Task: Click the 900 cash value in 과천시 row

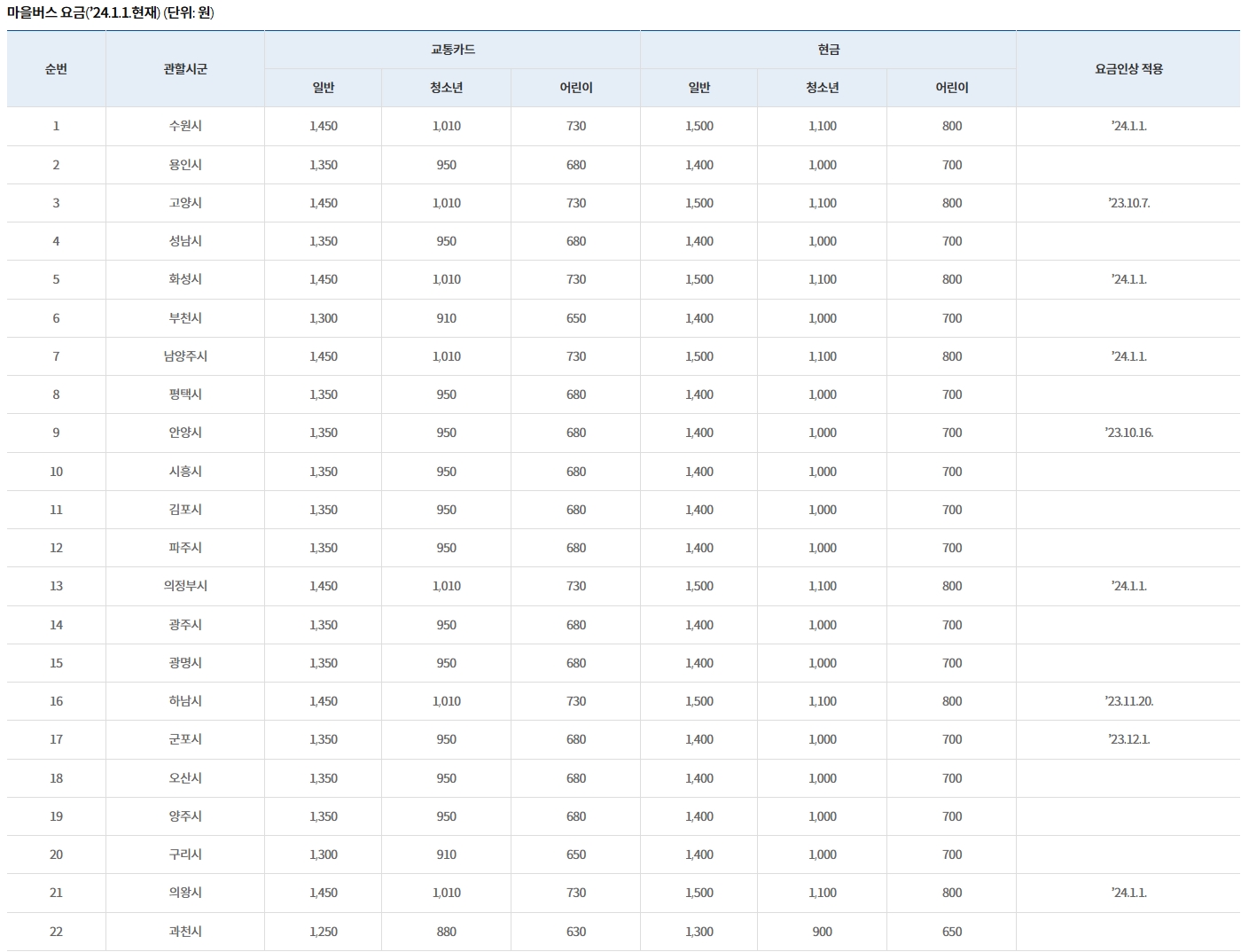Action: pyautogui.click(x=823, y=932)
